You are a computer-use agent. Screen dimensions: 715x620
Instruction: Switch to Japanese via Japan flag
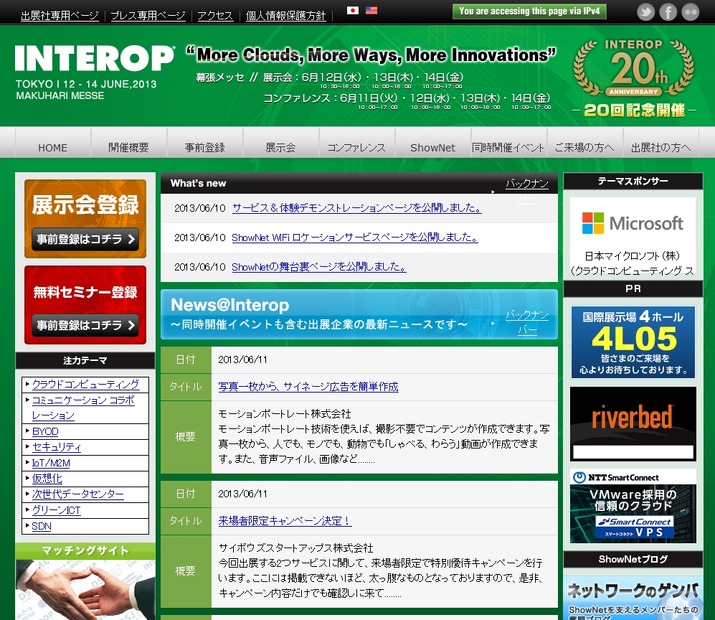[352, 10]
